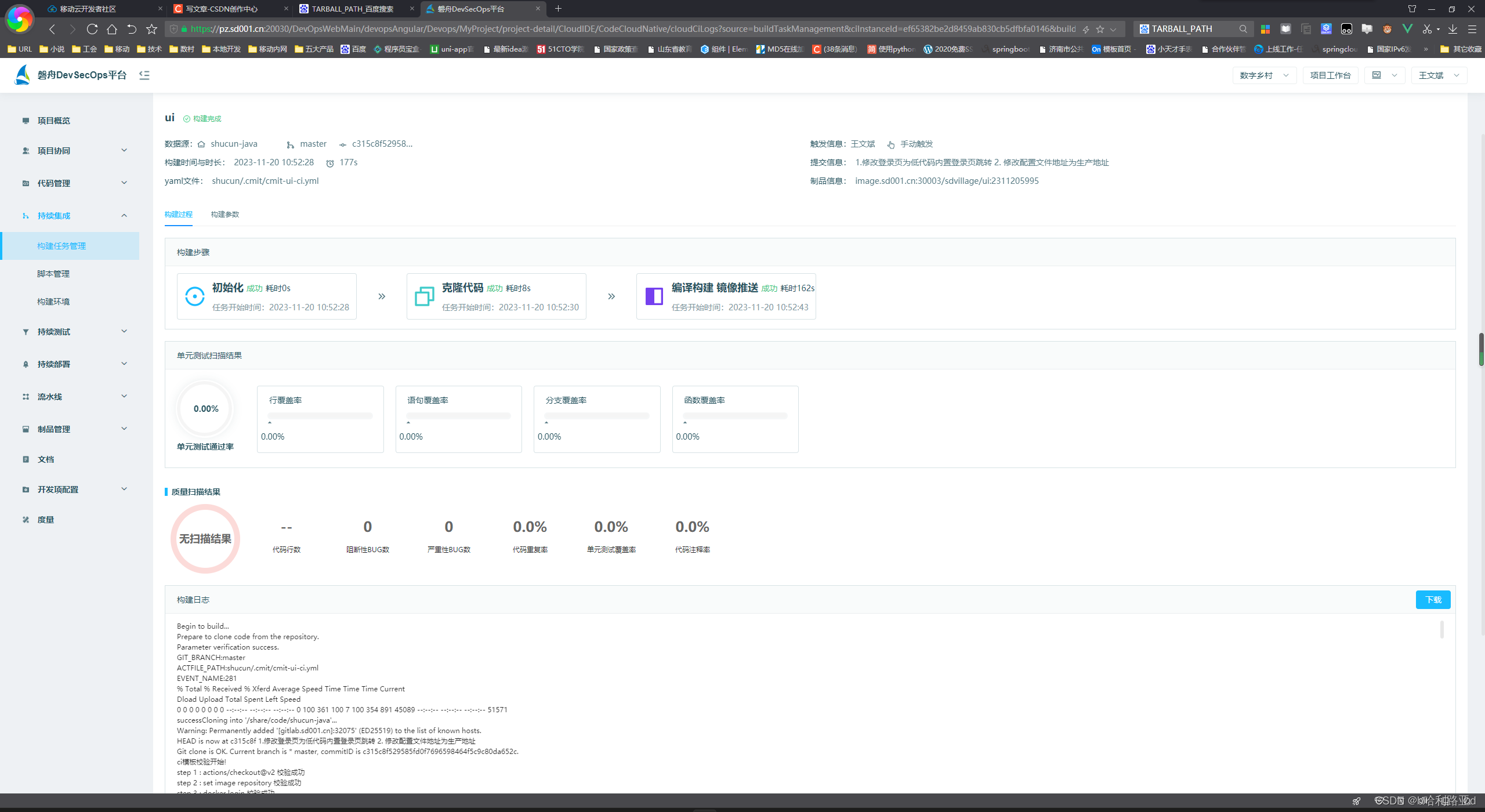Open the colorful grid apps extension
The height and width of the screenshot is (812, 1485).
click(1266, 29)
